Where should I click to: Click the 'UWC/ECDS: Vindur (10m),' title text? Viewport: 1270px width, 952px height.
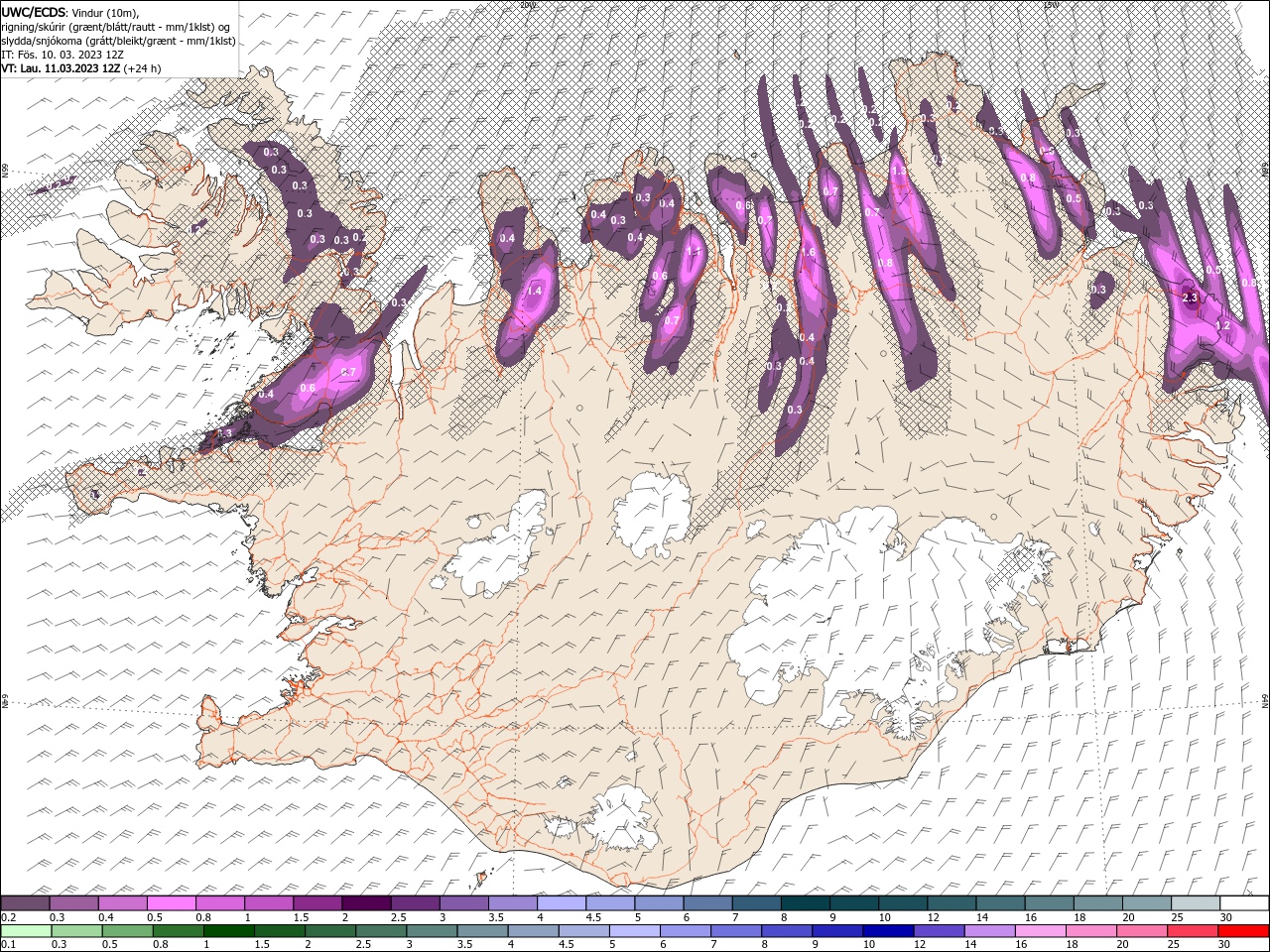point(70,12)
